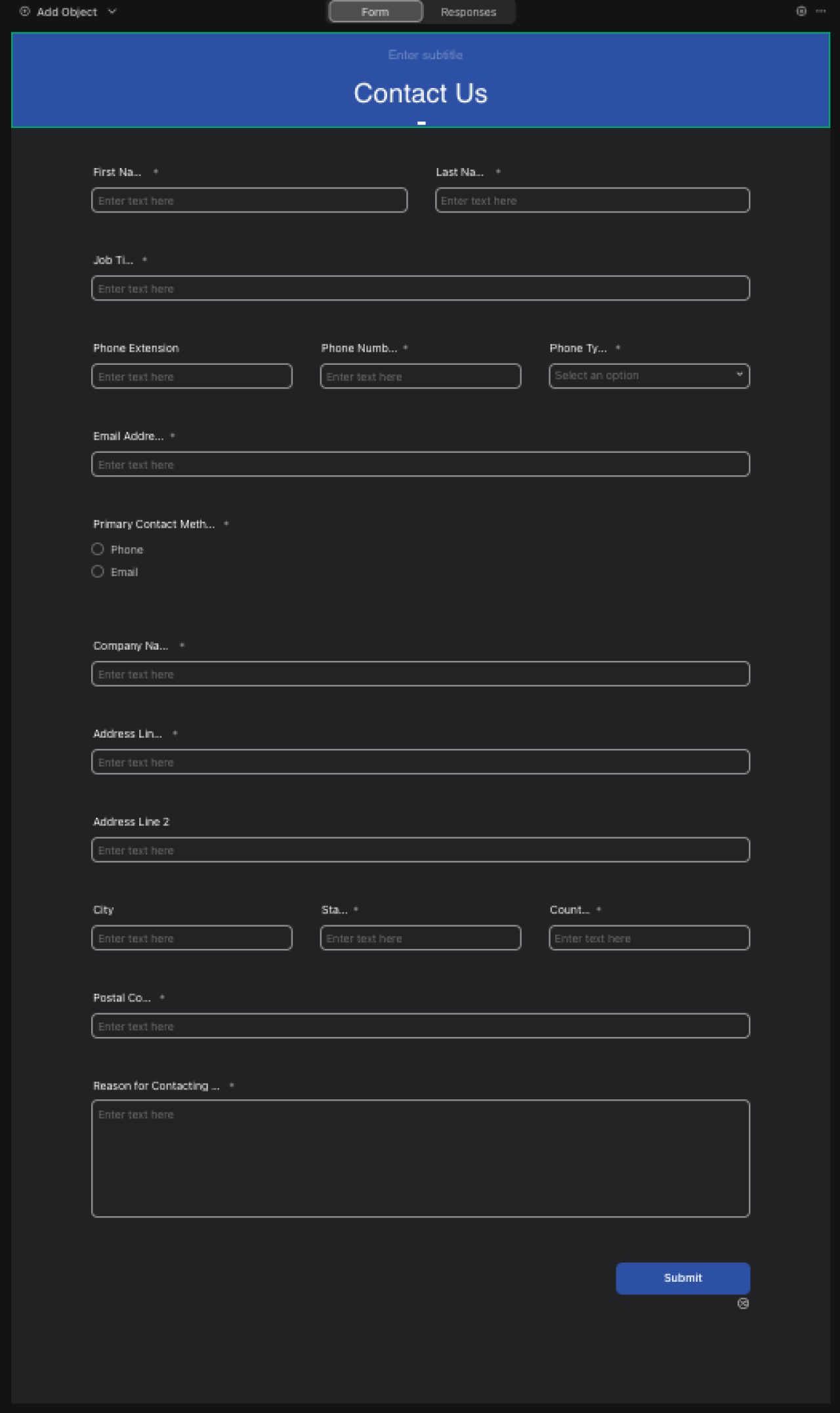Click the Add Object plus icon
The width and height of the screenshot is (840, 1413).
pyautogui.click(x=25, y=11)
